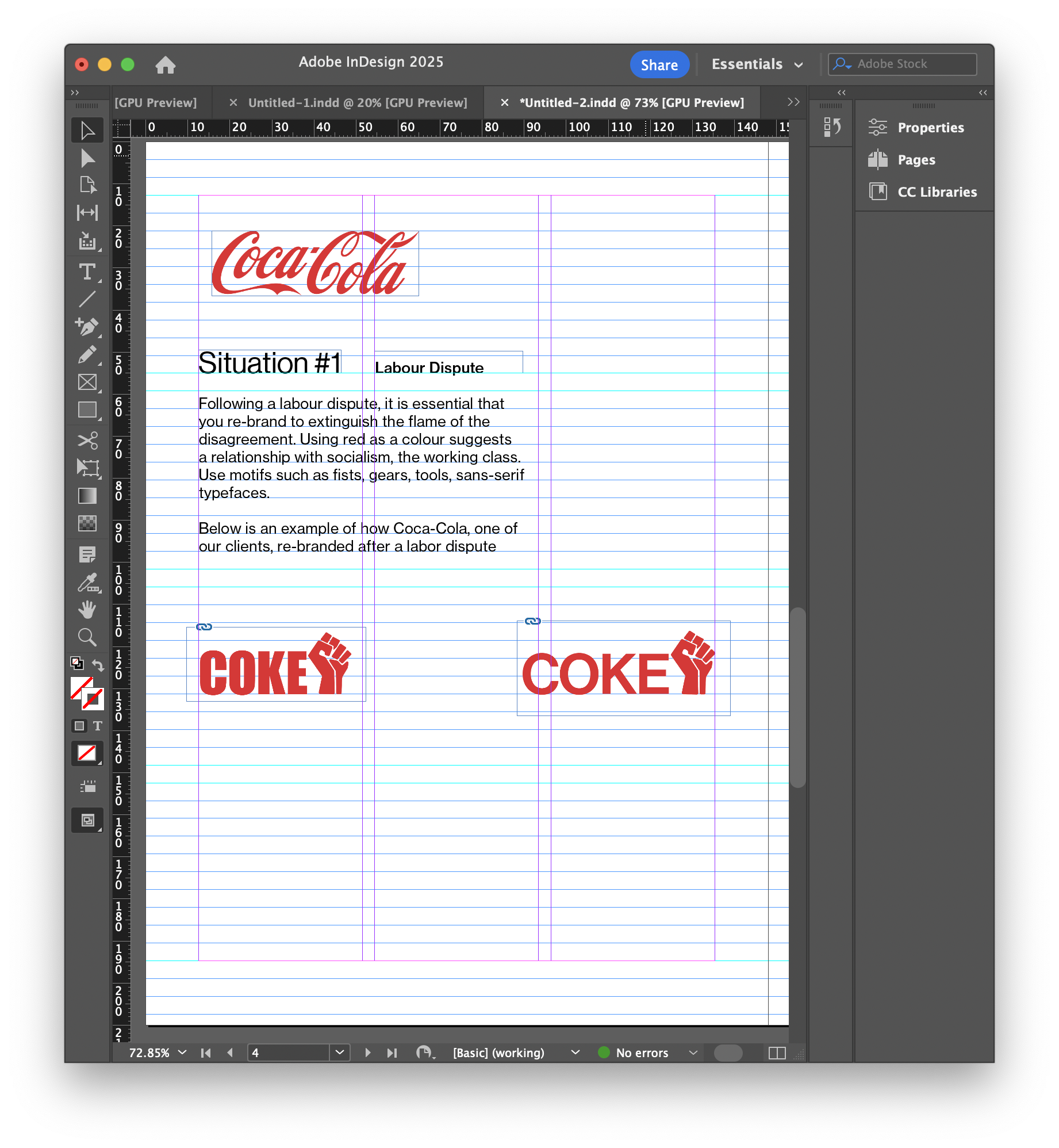
Task: Select the Pencil tool
Action: (87, 354)
